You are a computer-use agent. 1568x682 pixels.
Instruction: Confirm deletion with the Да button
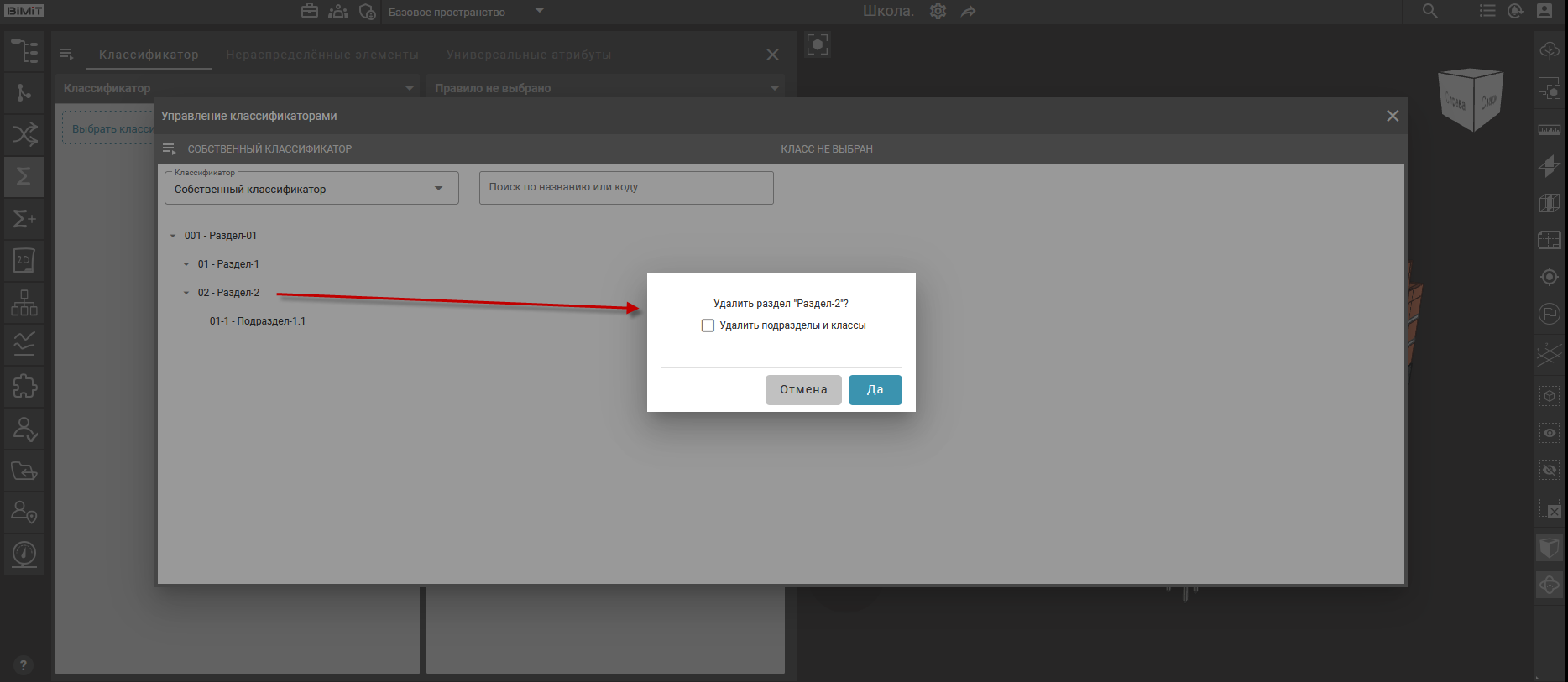click(875, 389)
